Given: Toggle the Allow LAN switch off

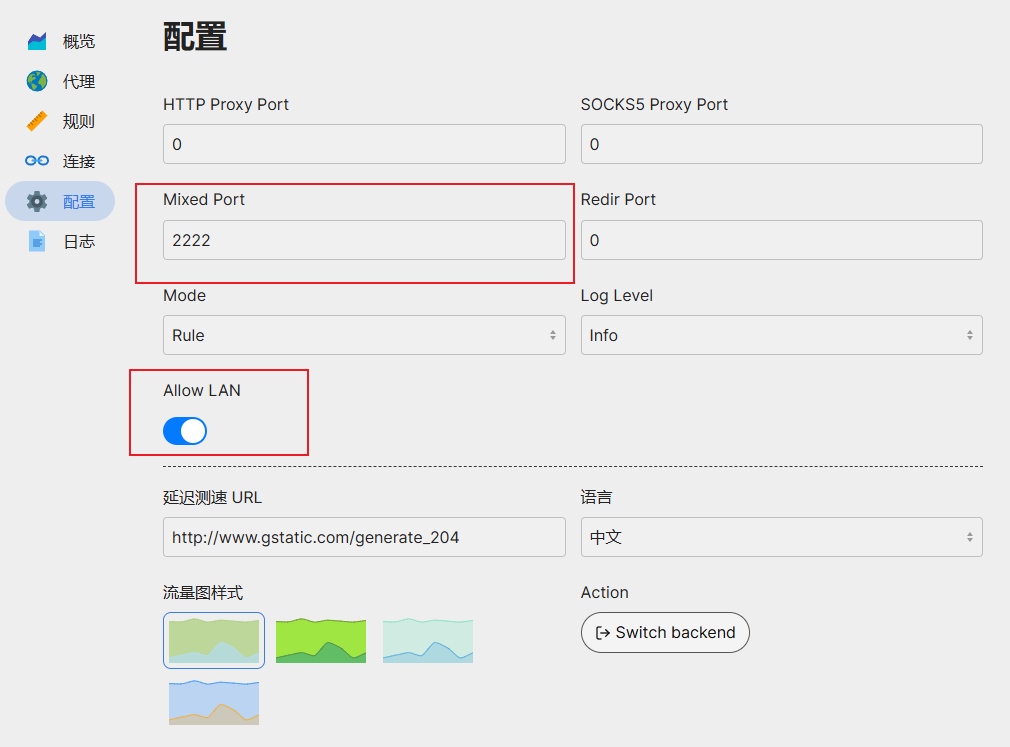Looking at the screenshot, I should click(x=185, y=431).
